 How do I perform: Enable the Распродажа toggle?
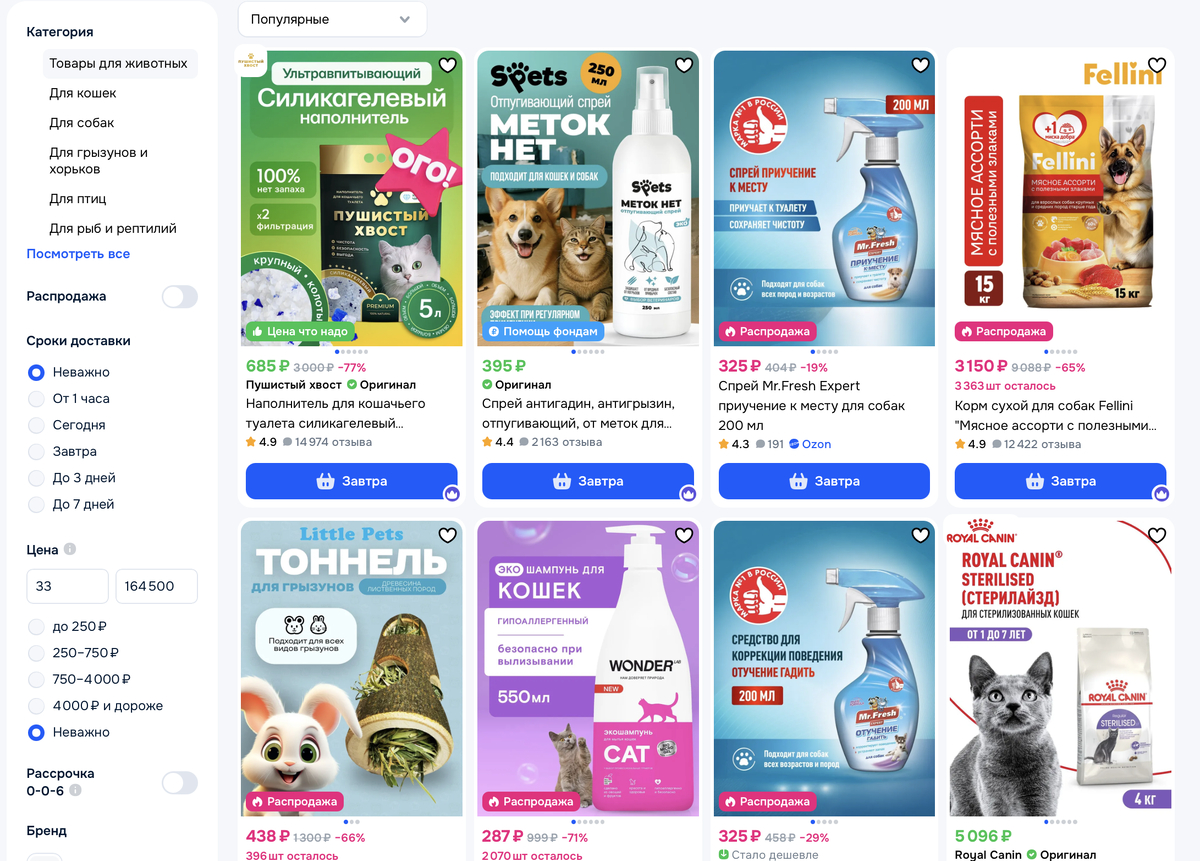180,297
